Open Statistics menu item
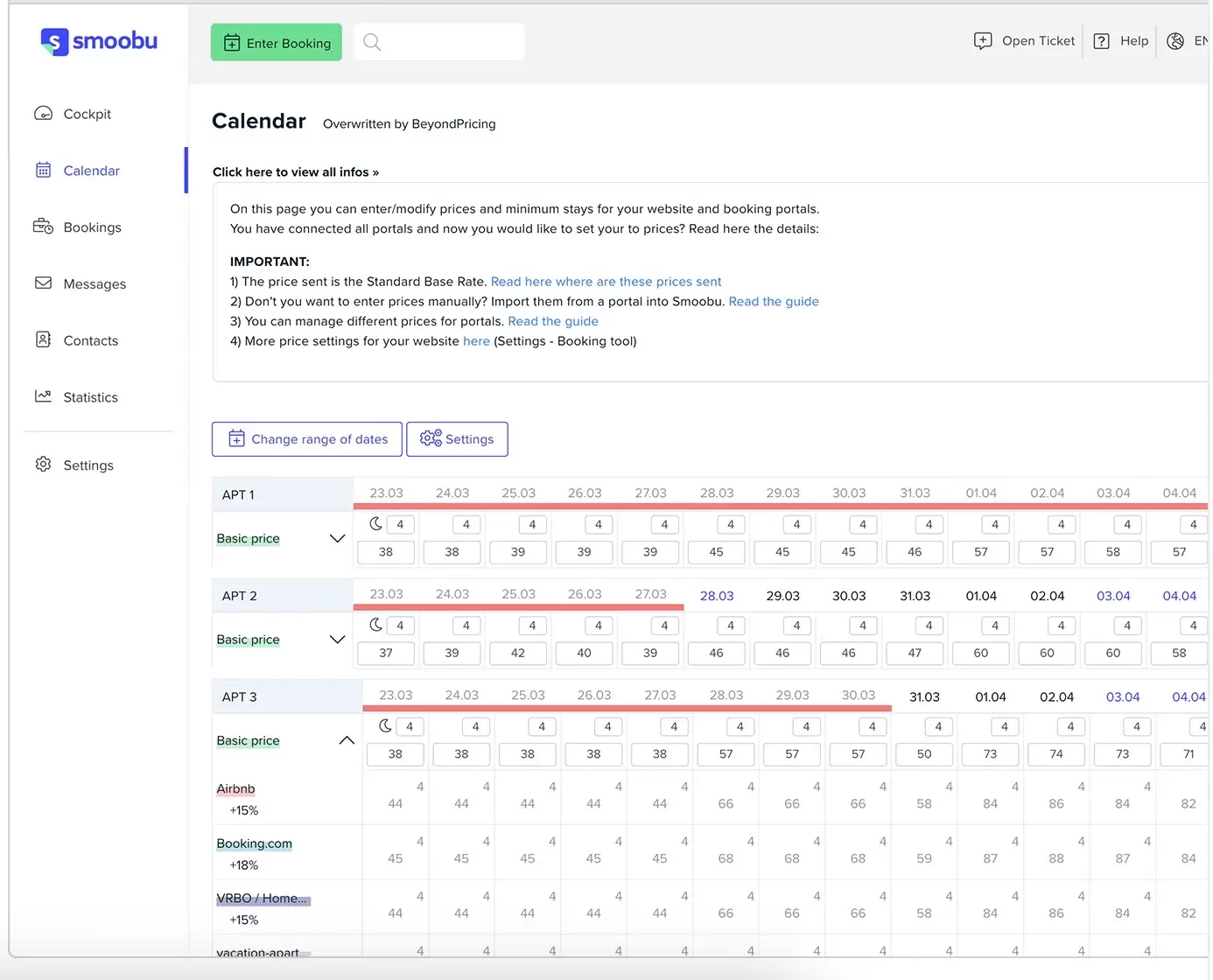The width and height of the screenshot is (1213, 980). (91, 397)
